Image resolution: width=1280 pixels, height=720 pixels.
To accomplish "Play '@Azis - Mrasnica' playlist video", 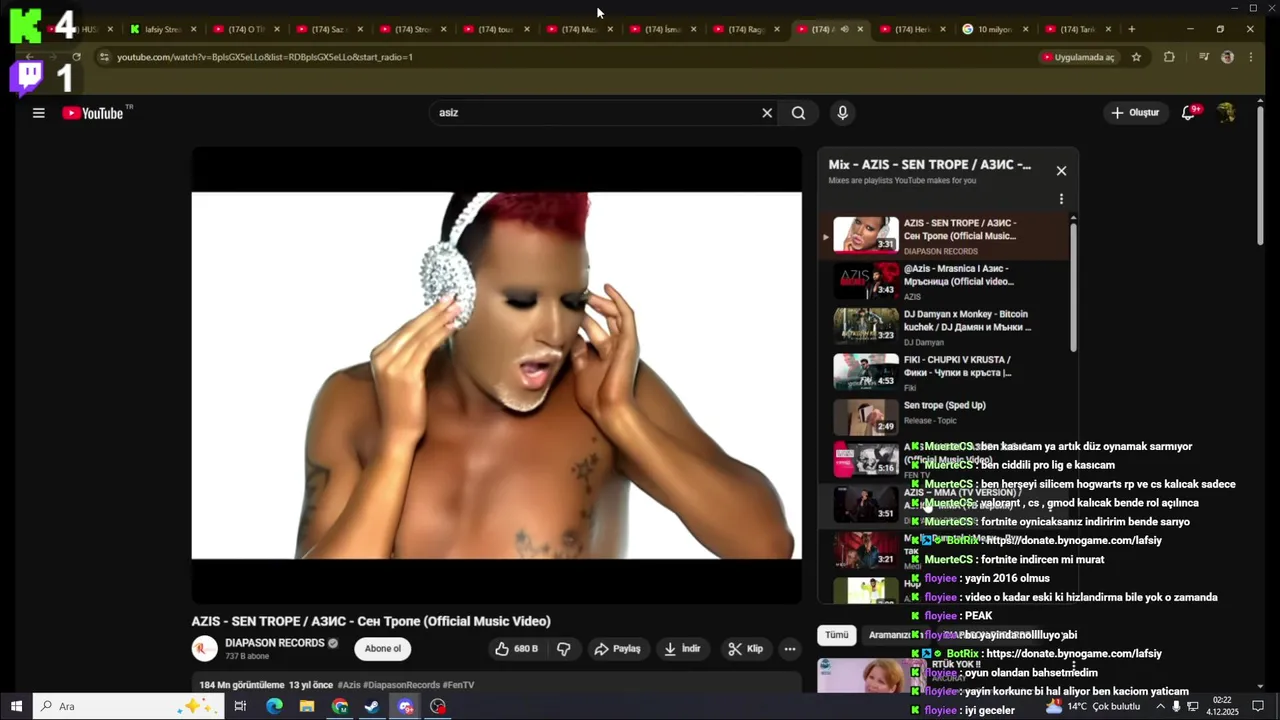I will pyautogui.click(x=945, y=282).
